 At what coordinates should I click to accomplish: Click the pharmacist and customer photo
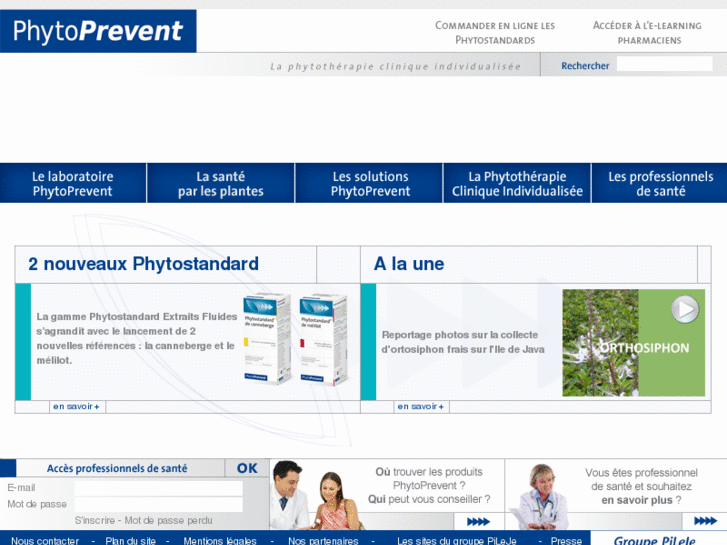(316, 495)
